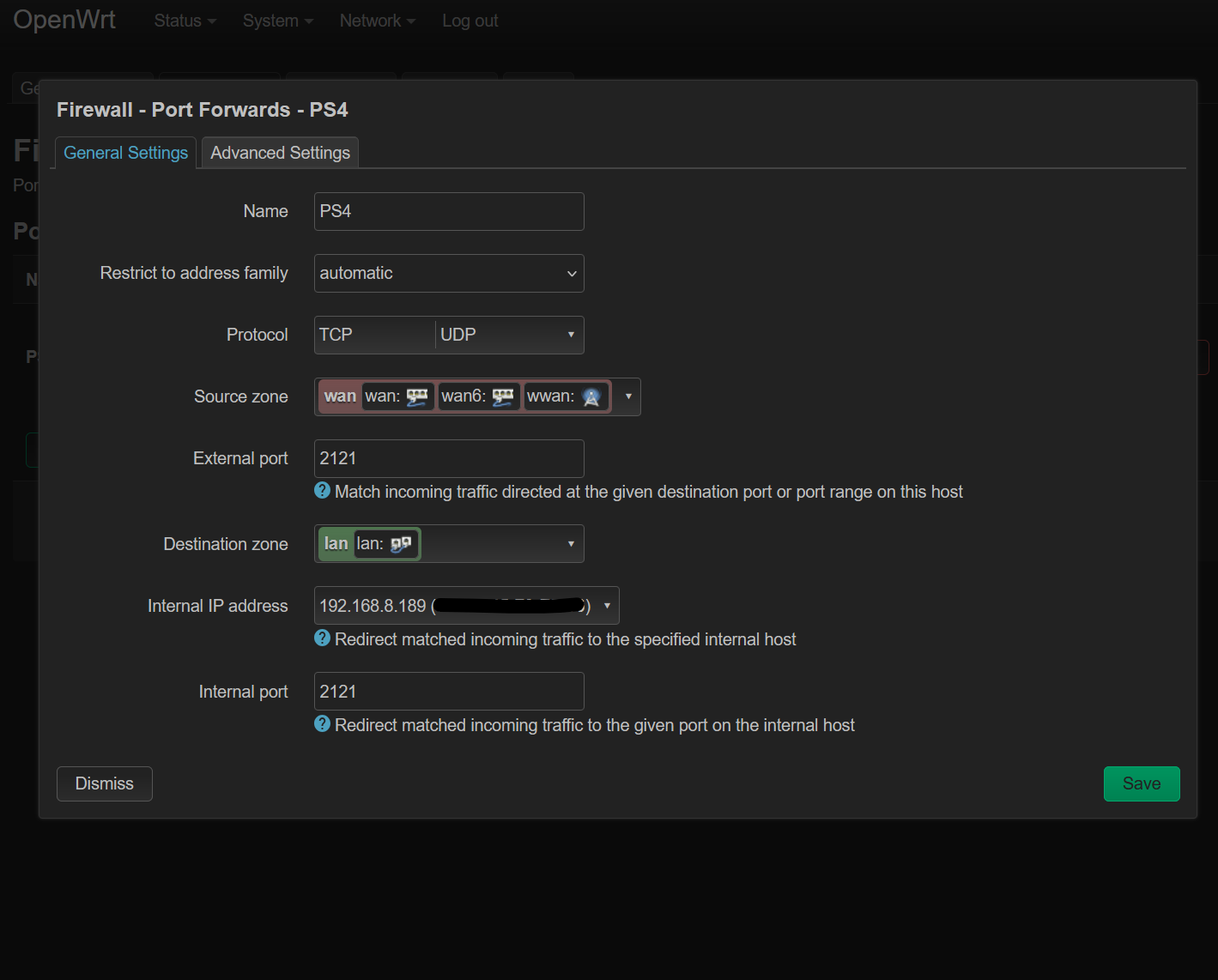Screen dimensions: 1218x980
Task: Open the Restrict to address family dropdown
Action: pyautogui.click(x=449, y=273)
